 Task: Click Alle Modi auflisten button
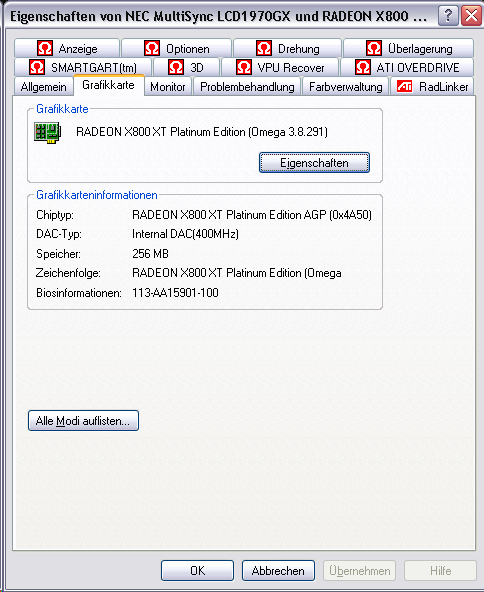83,421
